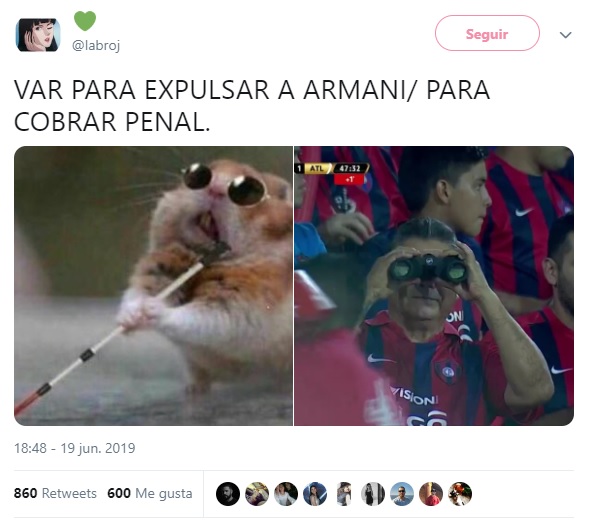Open the tweet timestamp 18:48 - 19 jun. 2019
This screenshot has width=593, height=521.
click(x=75, y=448)
